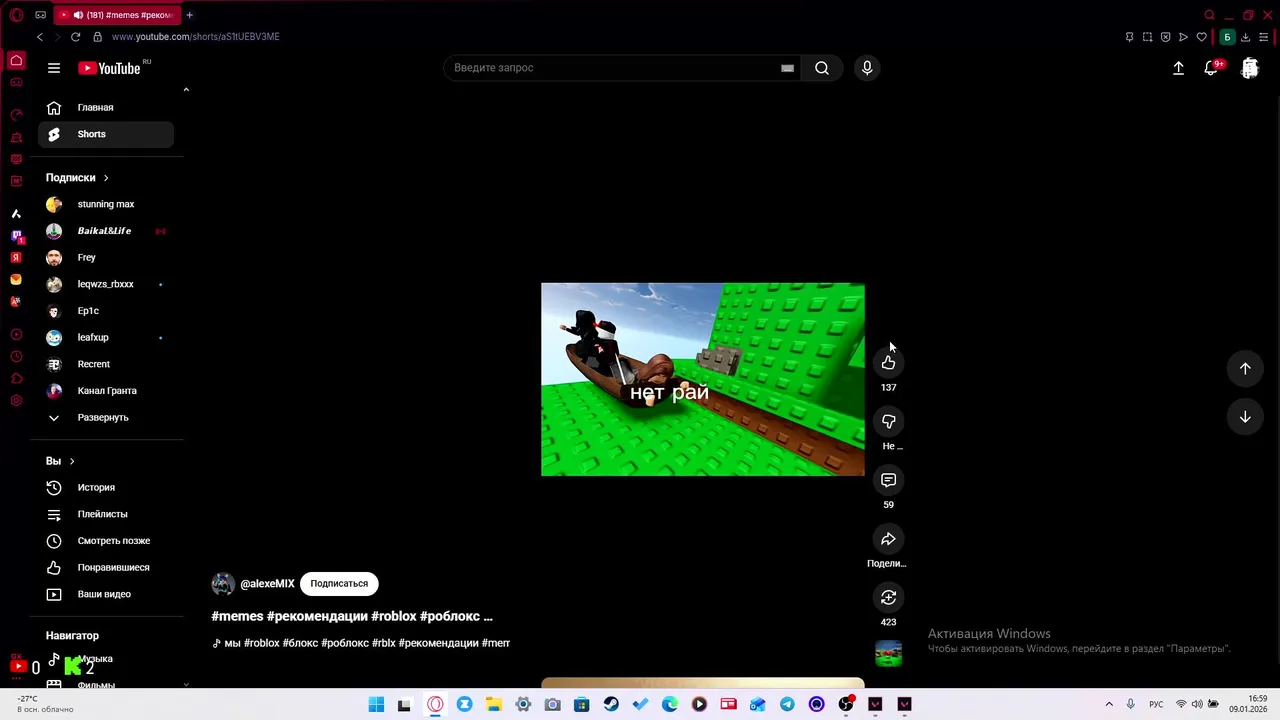Select the #memes browser tab
Screen dimensions: 1280x720
(x=117, y=15)
